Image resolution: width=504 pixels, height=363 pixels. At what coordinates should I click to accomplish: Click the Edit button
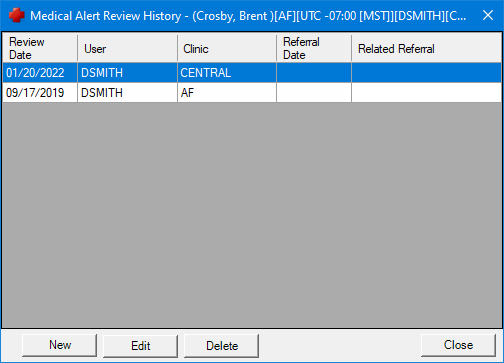click(140, 346)
